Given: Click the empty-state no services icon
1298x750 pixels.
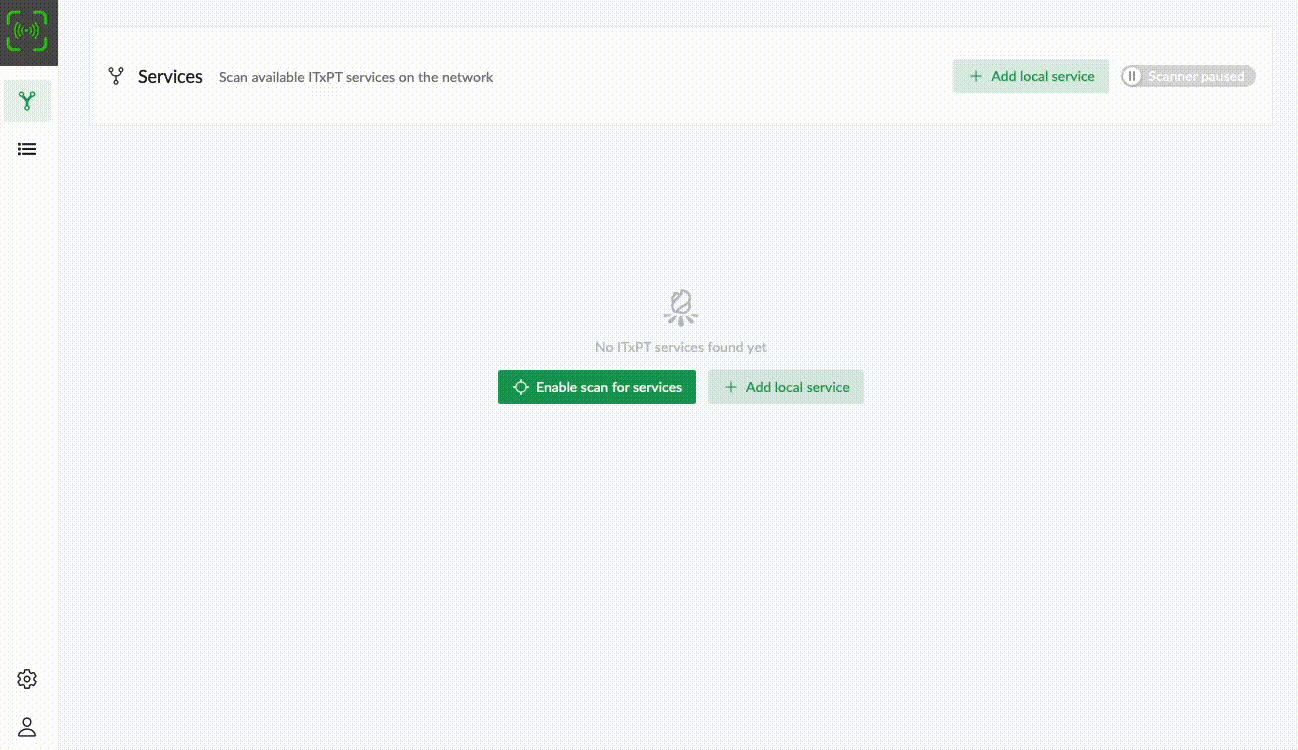Looking at the screenshot, I should click(681, 308).
